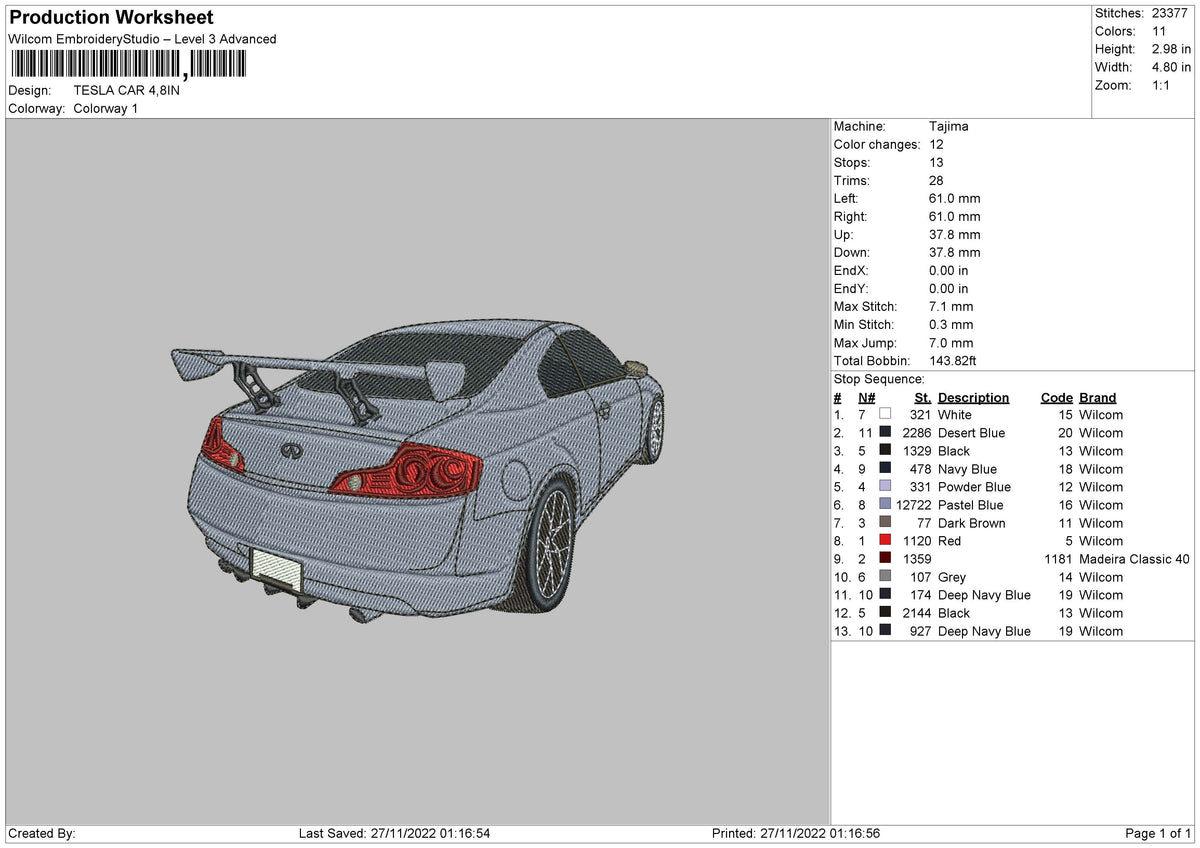The image size is (1200, 848).
Task: Click the TESLA CAR 4,8IN design name
Action: (127, 90)
